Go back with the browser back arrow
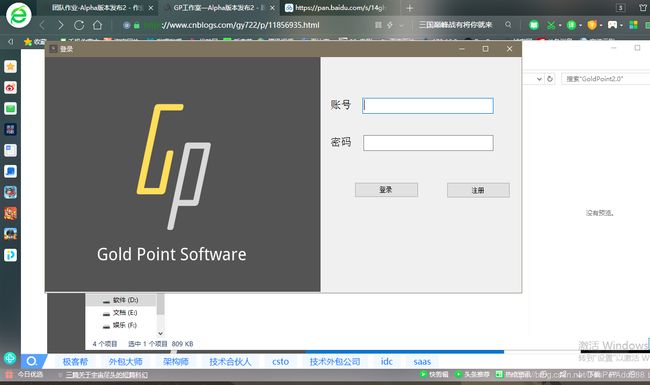 42,25
